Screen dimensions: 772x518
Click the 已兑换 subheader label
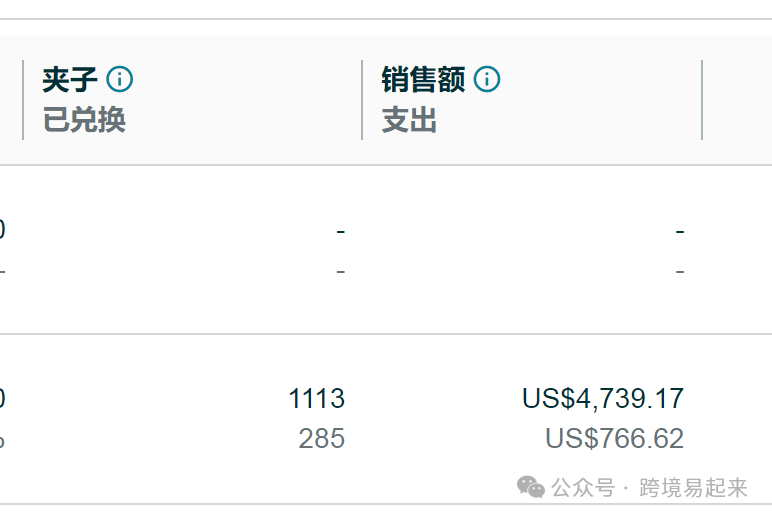coord(84,120)
